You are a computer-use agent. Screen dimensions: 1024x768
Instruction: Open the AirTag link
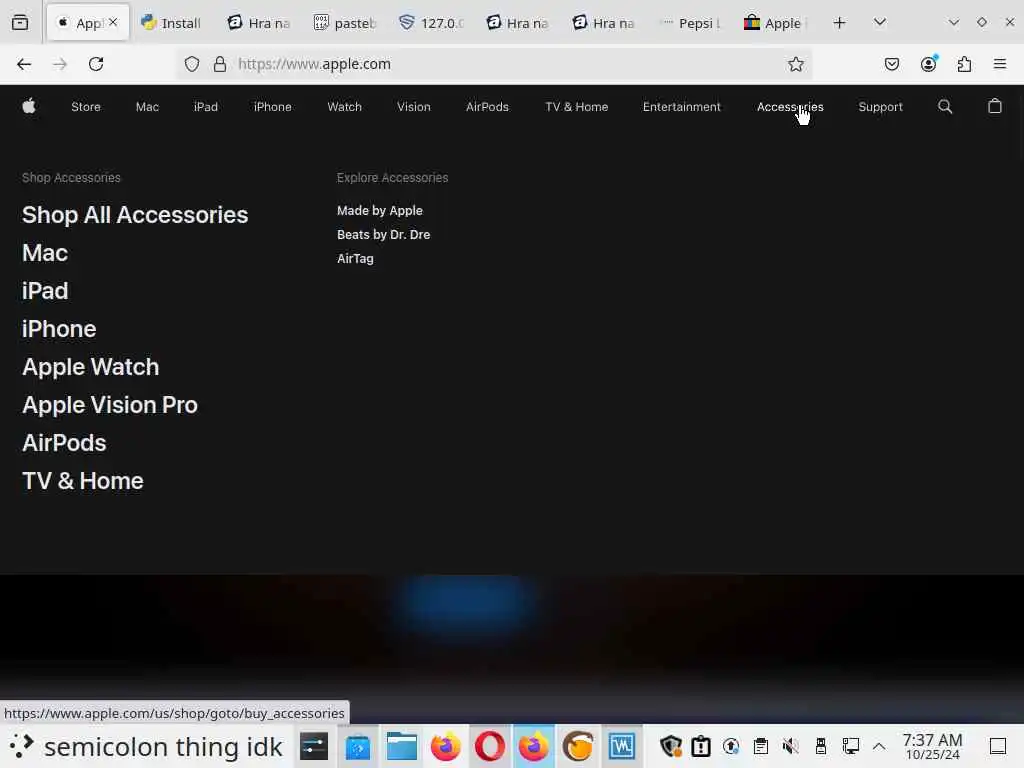pyautogui.click(x=355, y=259)
